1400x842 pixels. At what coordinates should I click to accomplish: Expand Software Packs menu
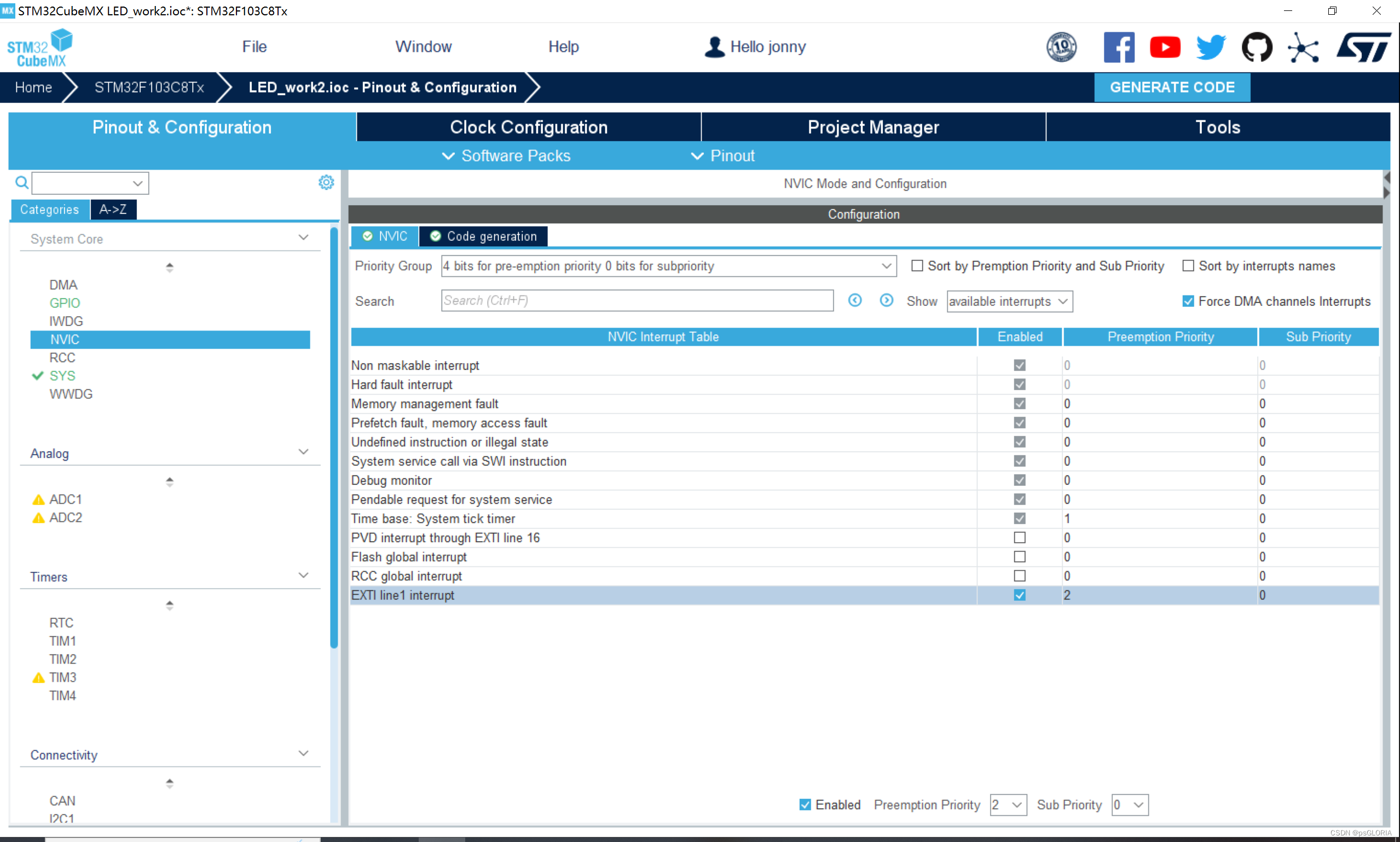click(x=507, y=155)
